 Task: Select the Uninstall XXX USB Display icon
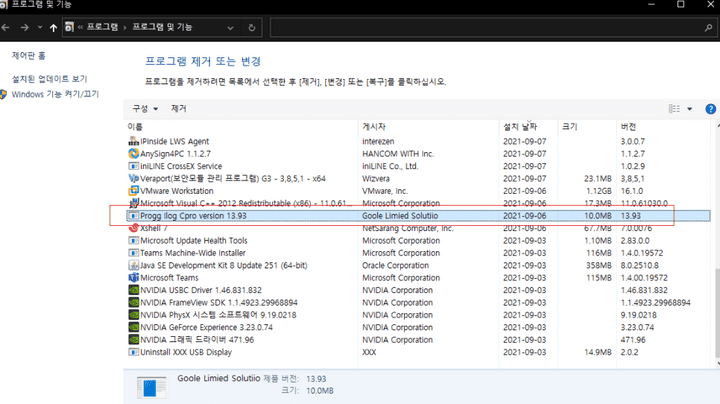coord(133,352)
